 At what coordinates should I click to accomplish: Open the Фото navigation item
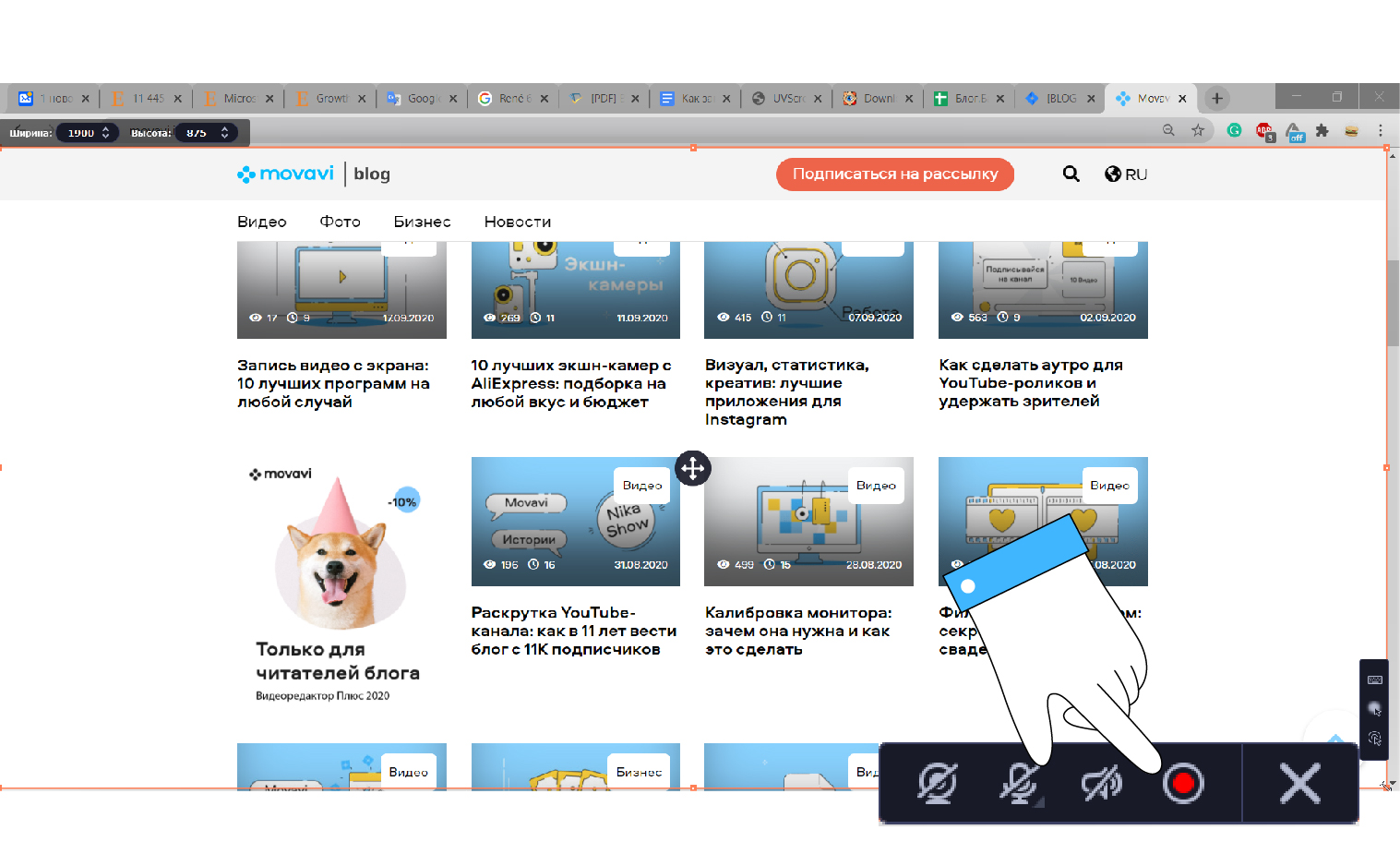pyautogui.click(x=341, y=222)
